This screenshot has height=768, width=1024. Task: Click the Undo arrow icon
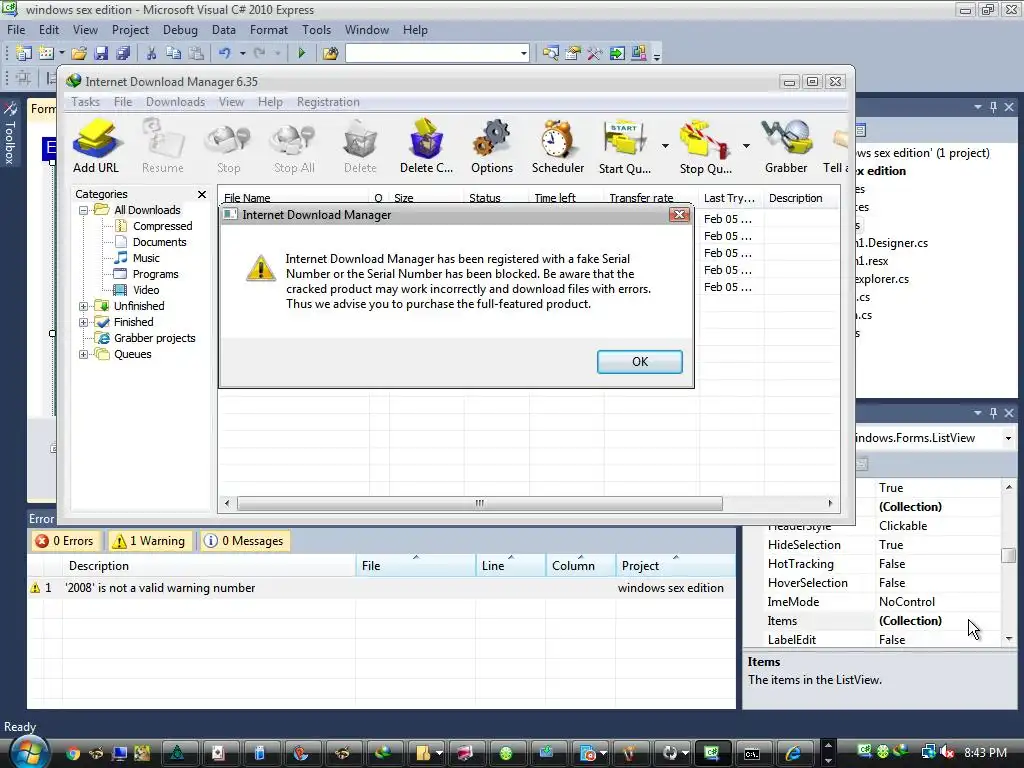click(225, 54)
